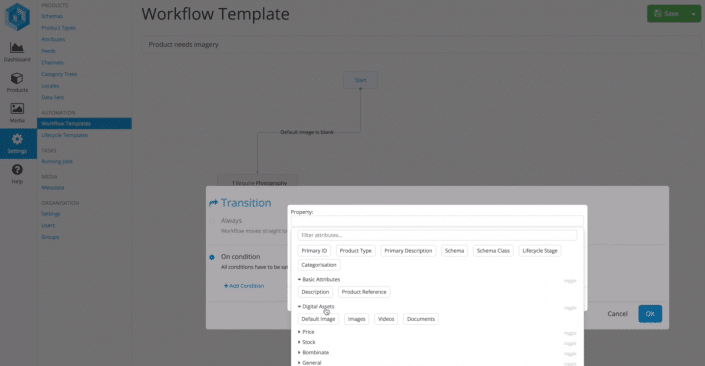Select the Product Type attribute chip
Image resolution: width=705 pixels, height=366 pixels.
coord(355,251)
